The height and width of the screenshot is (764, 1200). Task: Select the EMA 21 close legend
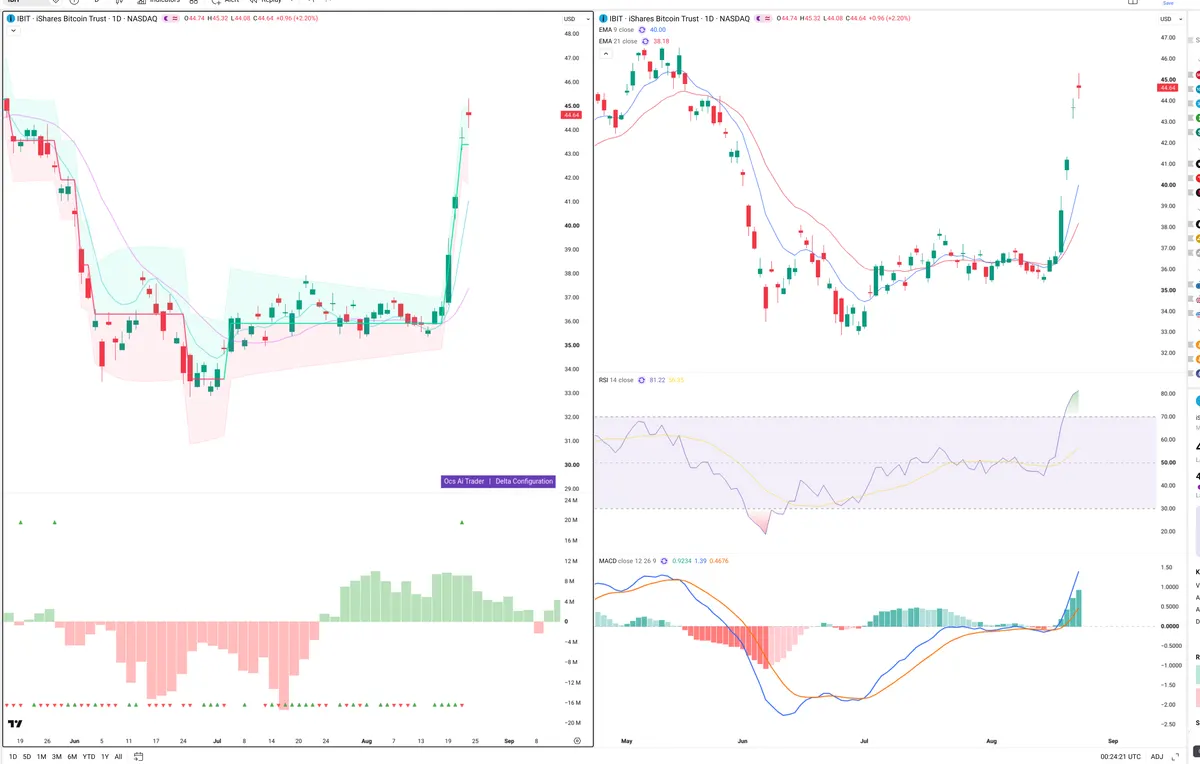pyautogui.click(x=618, y=41)
